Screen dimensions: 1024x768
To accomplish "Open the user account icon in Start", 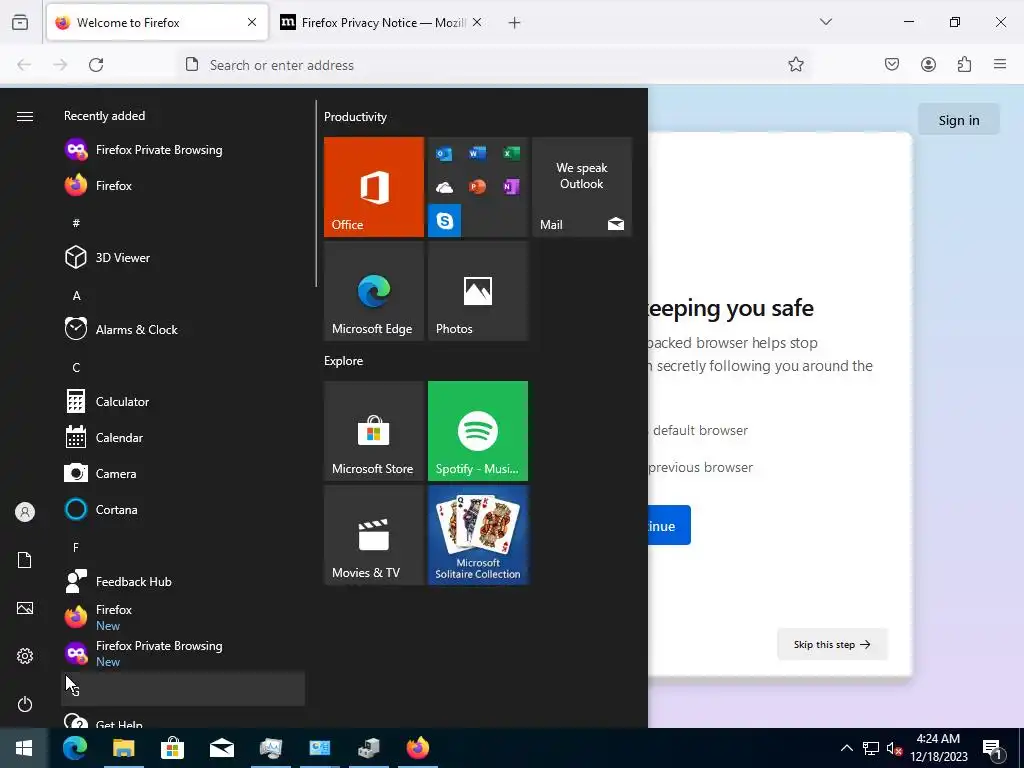I will click(x=25, y=512).
